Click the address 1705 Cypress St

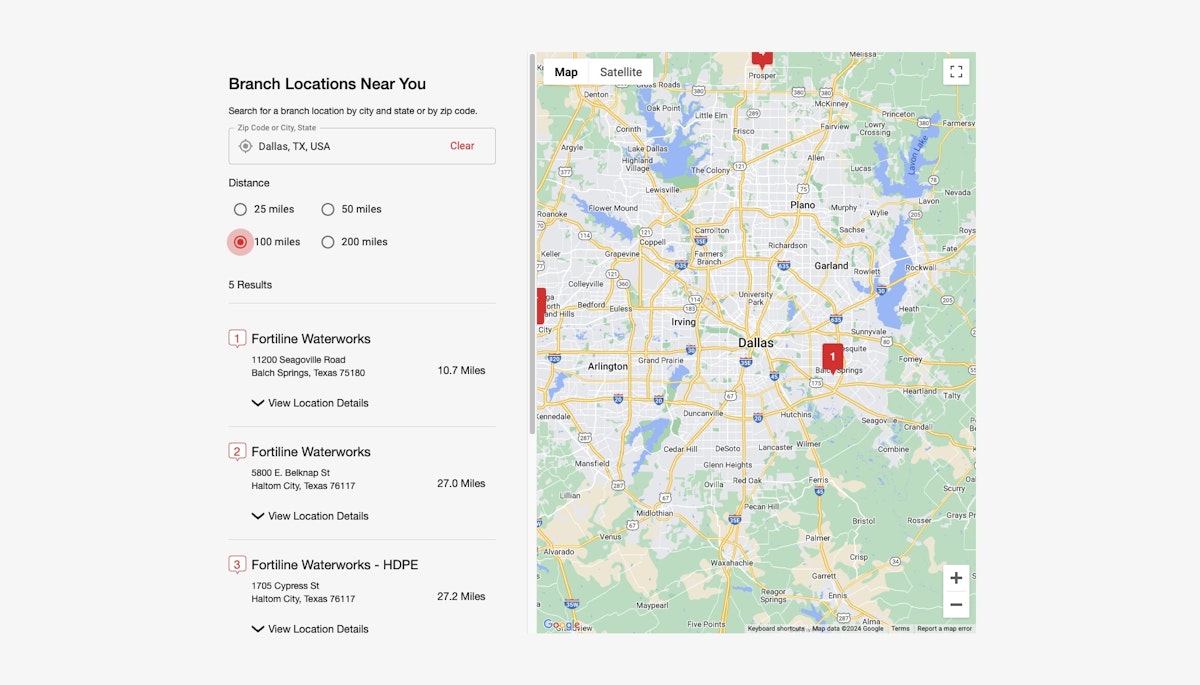(285, 586)
